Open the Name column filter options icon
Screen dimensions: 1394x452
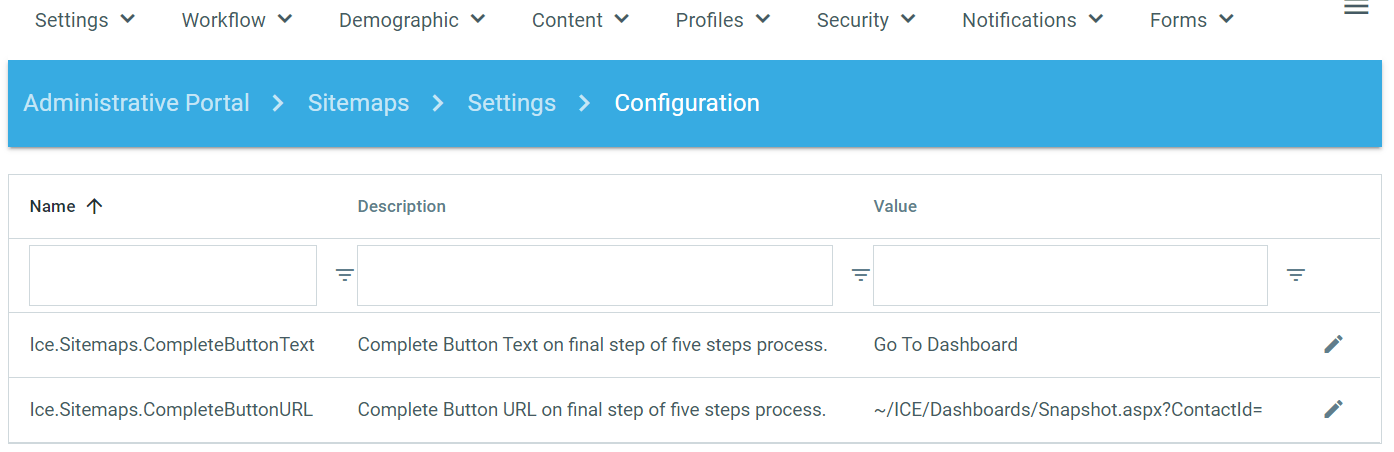(345, 275)
